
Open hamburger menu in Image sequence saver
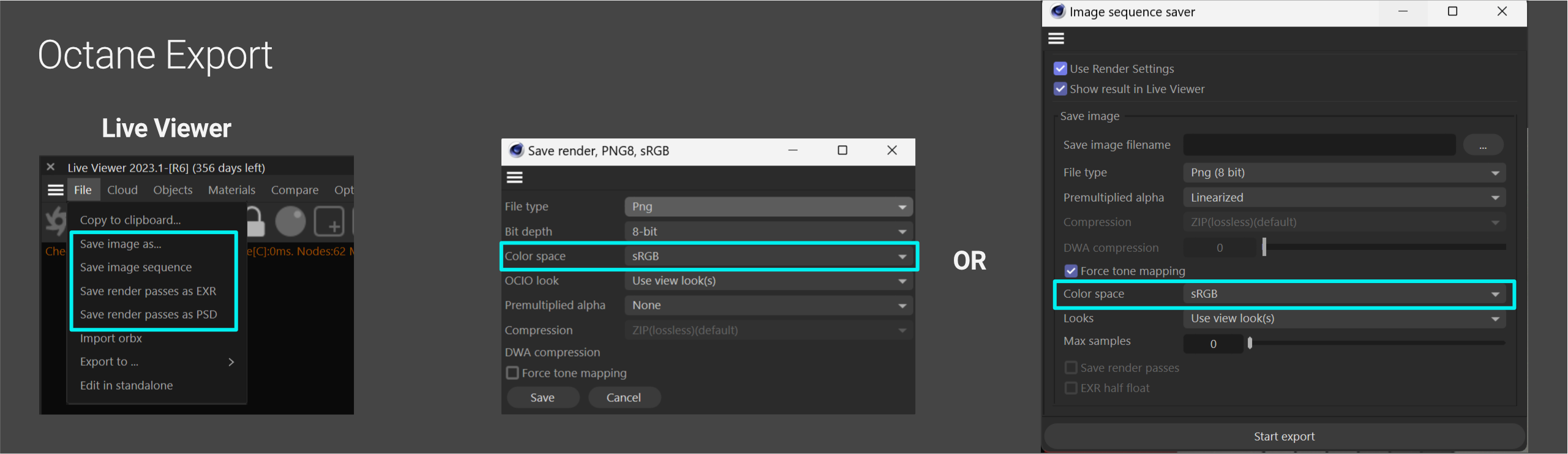1056,39
